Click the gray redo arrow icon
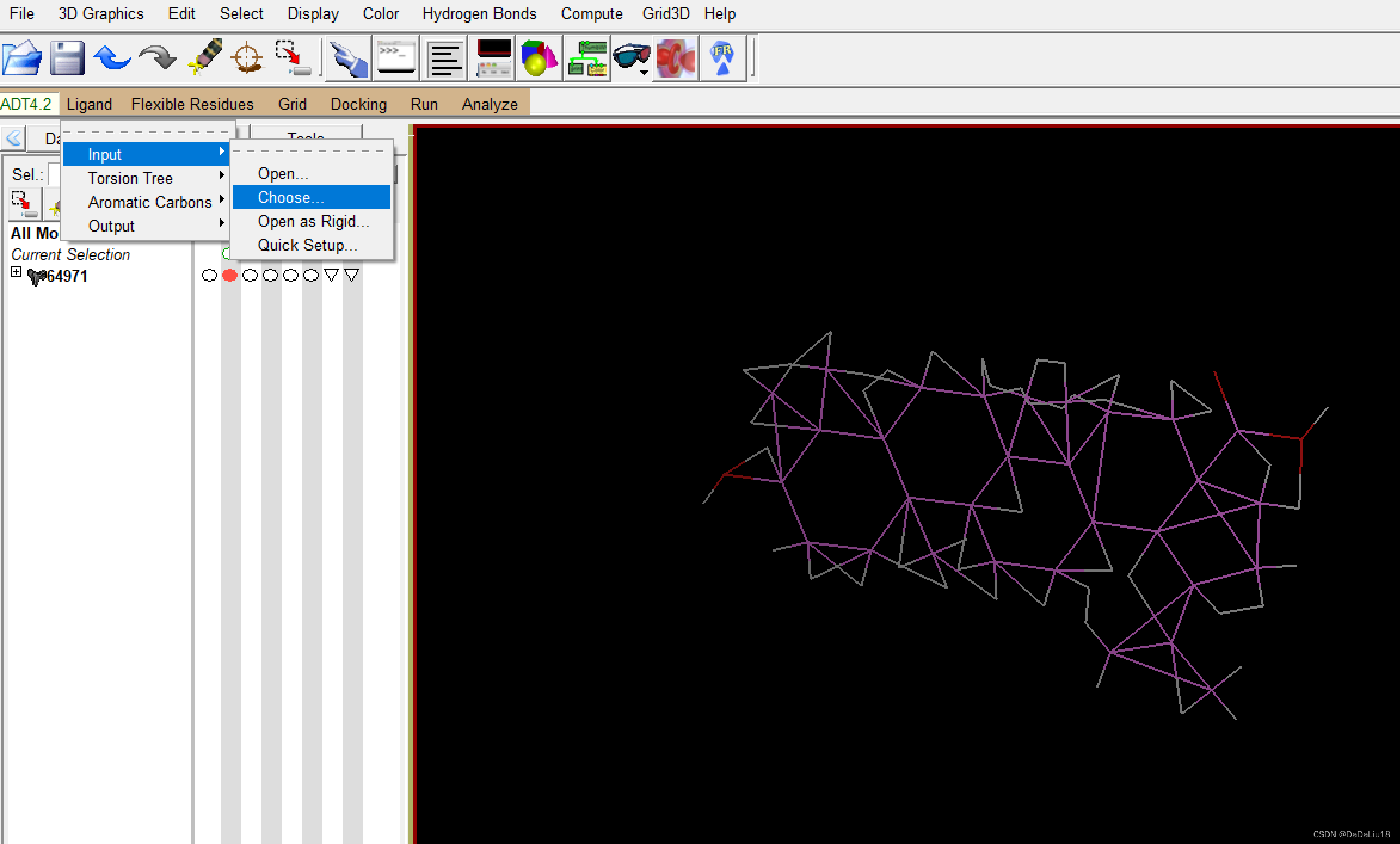This screenshot has width=1400, height=844. 157,58
